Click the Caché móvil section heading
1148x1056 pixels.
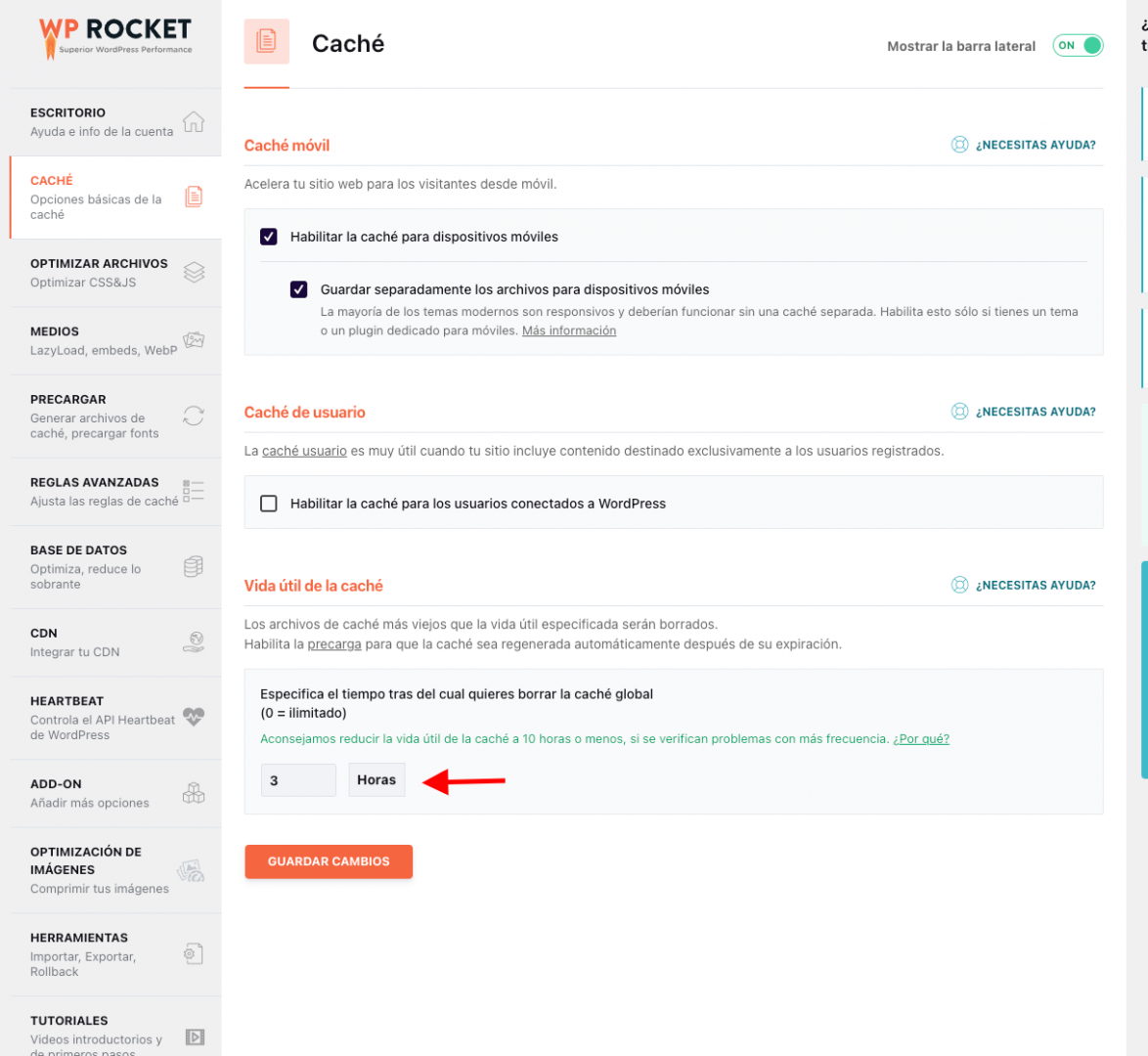point(287,145)
